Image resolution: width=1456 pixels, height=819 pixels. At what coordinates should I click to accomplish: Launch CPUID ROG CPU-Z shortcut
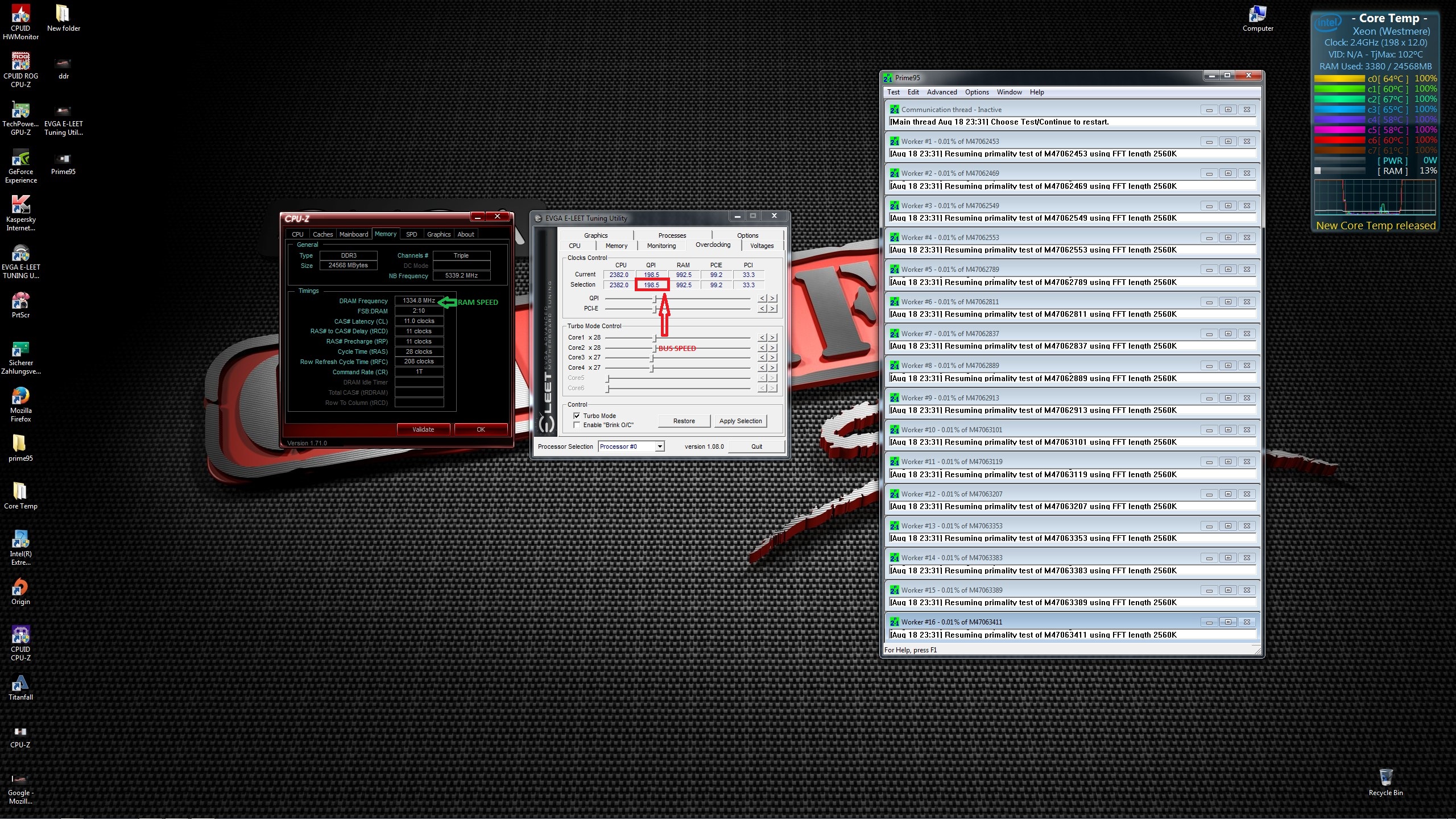tap(20, 69)
